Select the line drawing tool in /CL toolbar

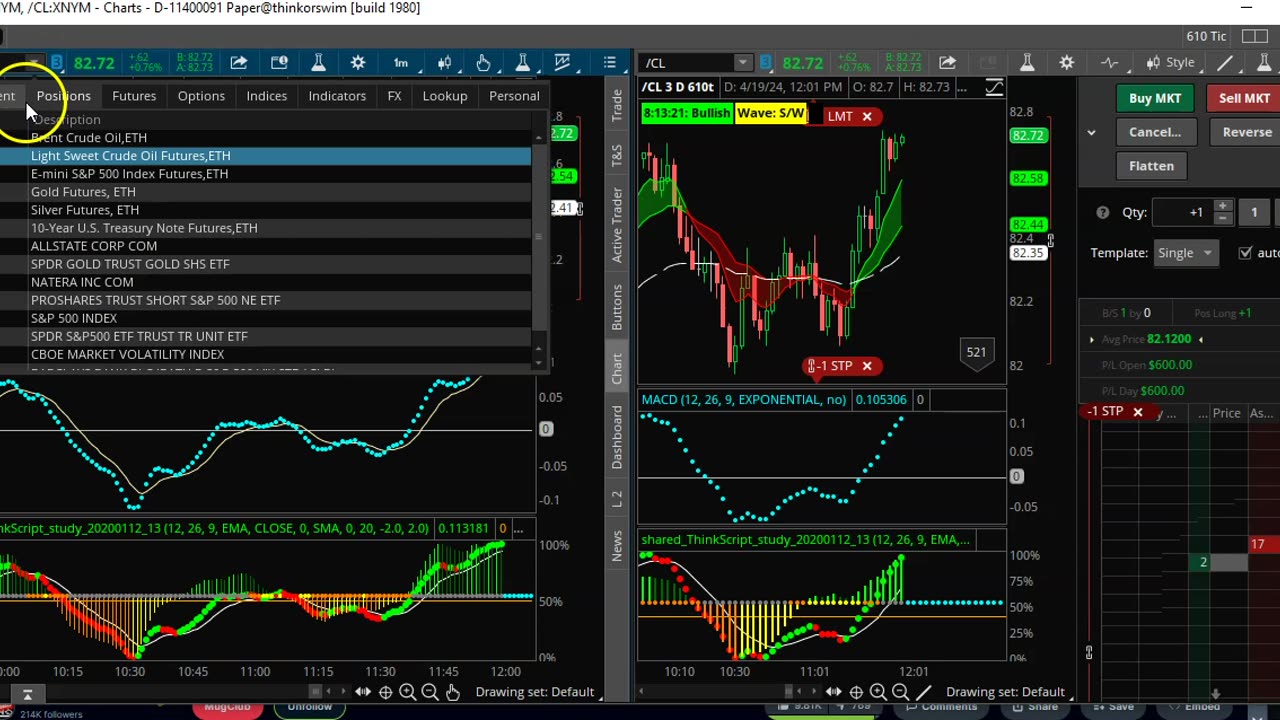coord(1225,63)
